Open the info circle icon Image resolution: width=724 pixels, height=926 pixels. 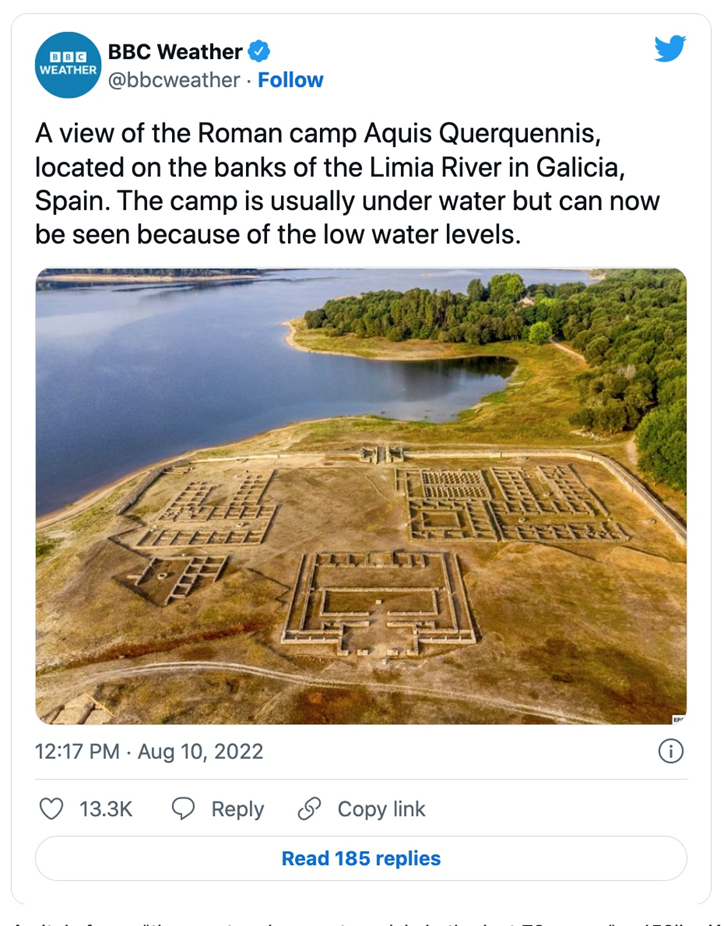[x=671, y=751]
